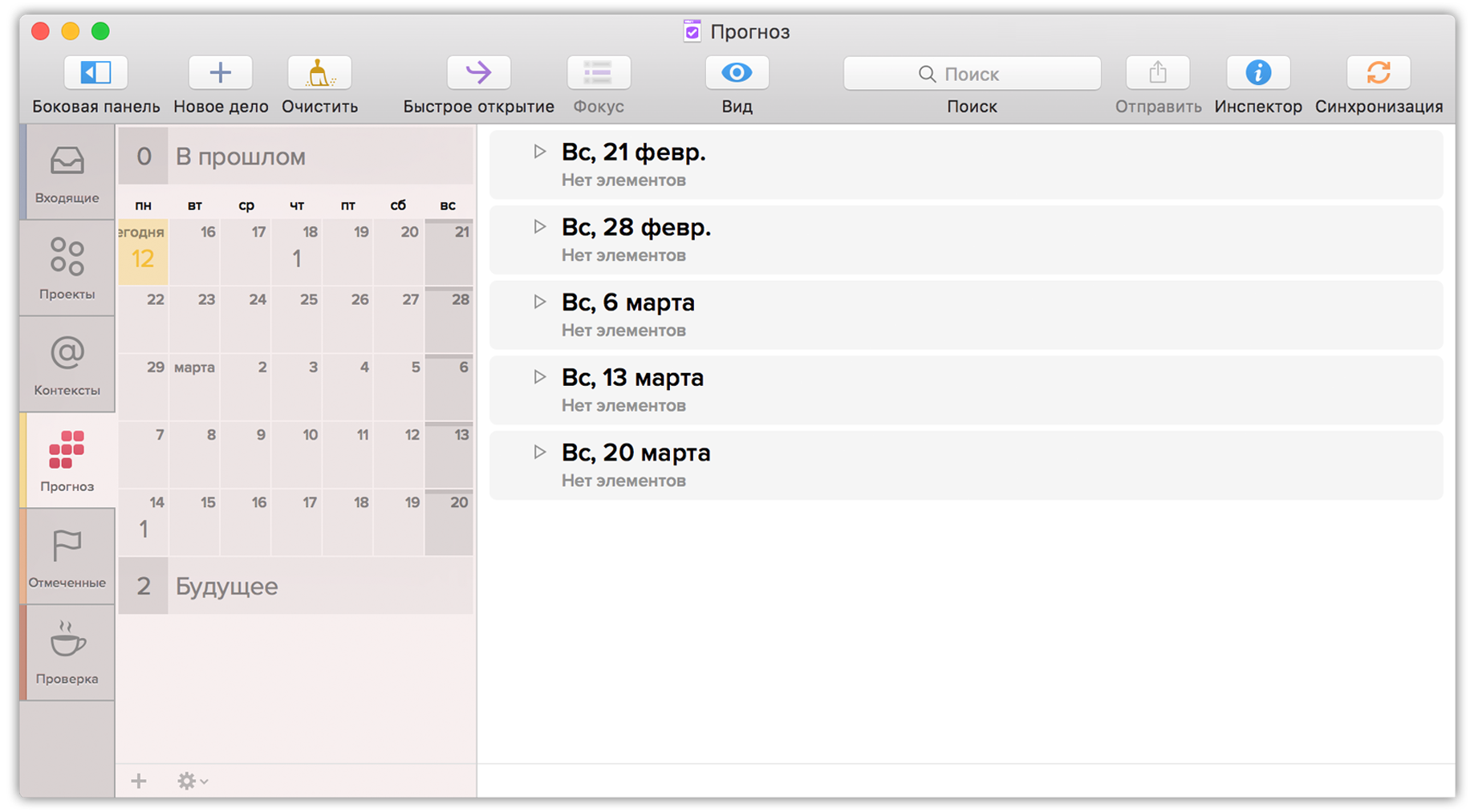
Task: Expand the Вс, 6 марта section
Action: pos(540,302)
